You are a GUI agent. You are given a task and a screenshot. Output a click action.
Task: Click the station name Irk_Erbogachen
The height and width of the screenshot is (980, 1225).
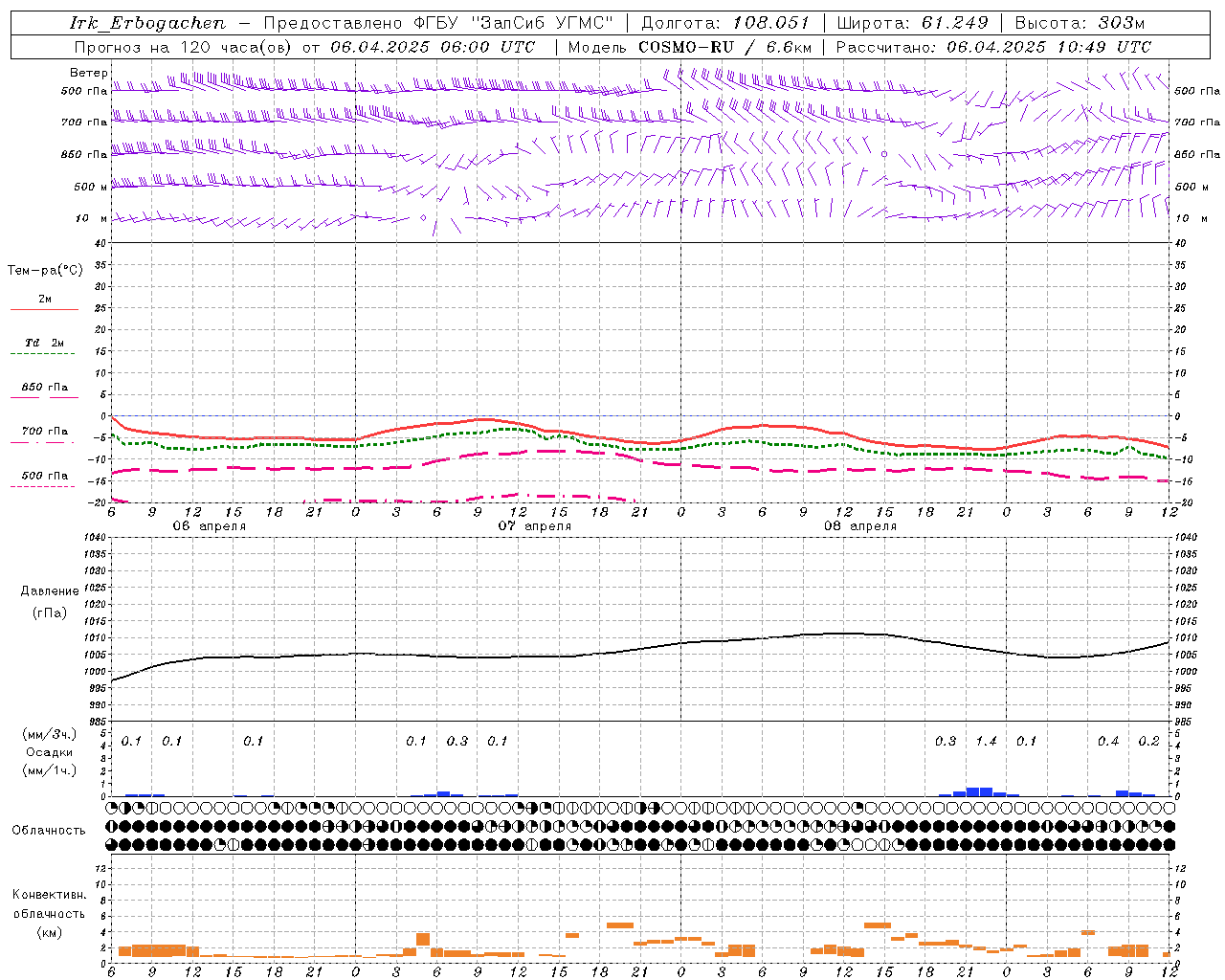click(x=148, y=23)
